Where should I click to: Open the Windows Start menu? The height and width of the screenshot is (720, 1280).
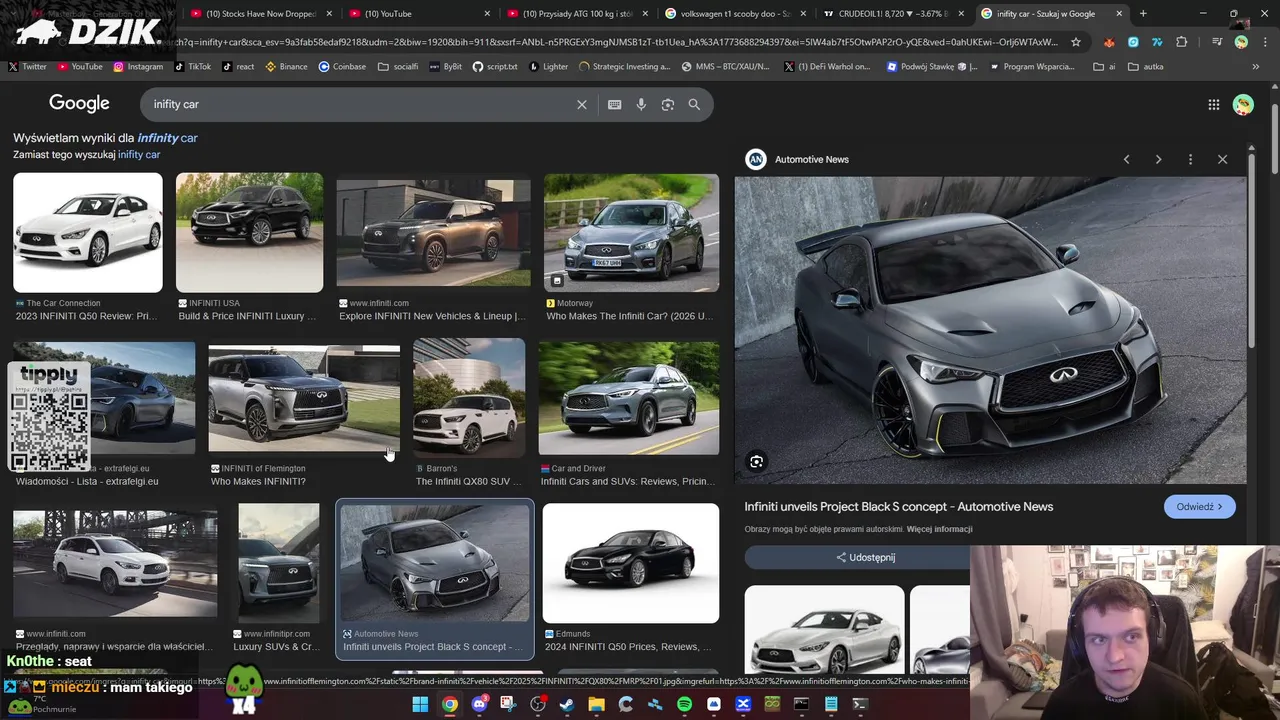pos(420,704)
